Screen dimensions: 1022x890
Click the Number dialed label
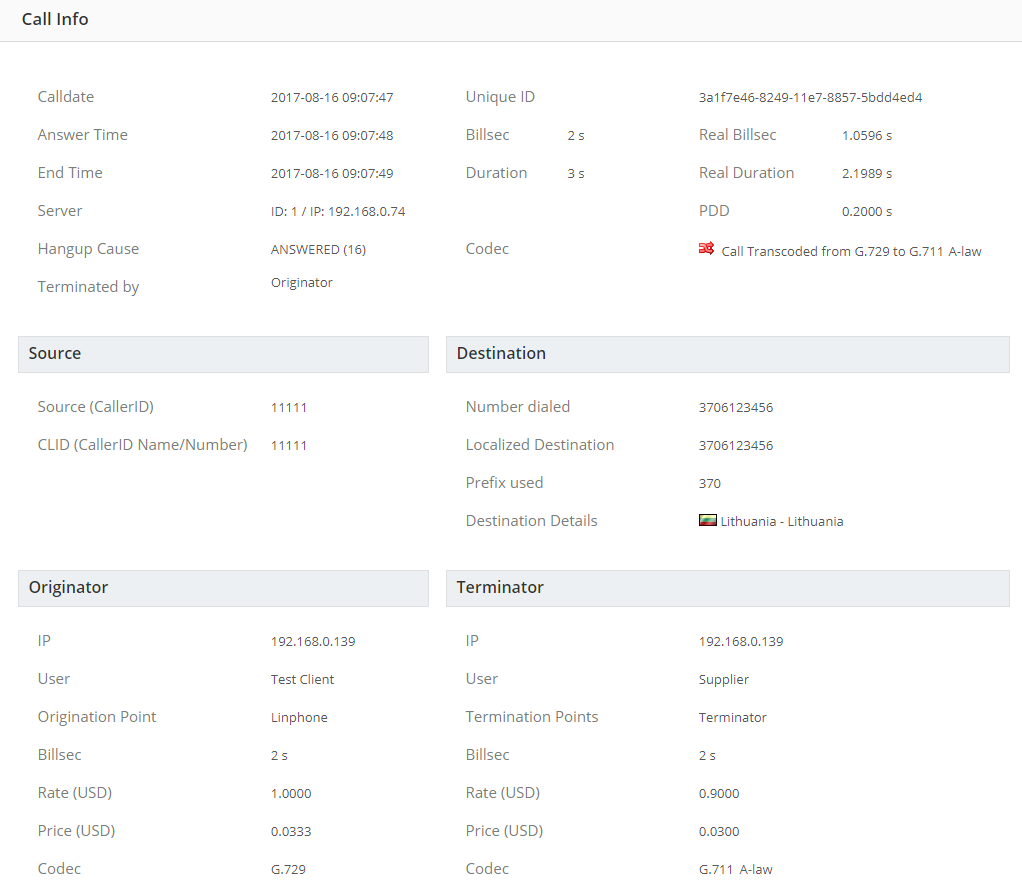pyautogui.click(x=518, y=407)
